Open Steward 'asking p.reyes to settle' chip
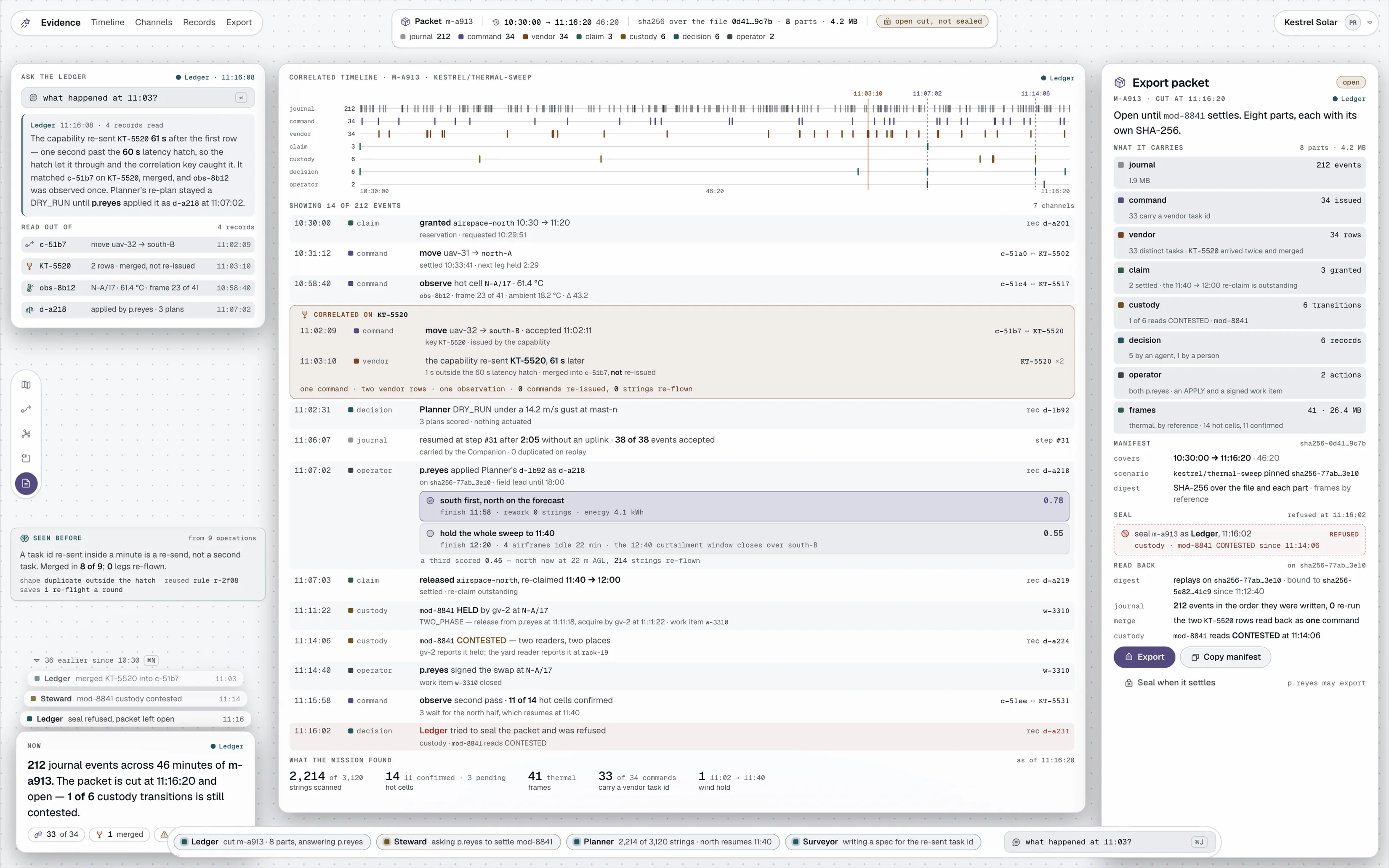Image resolution: width=1389 pixels, height=868 pixels. click(x=468, y=841)
